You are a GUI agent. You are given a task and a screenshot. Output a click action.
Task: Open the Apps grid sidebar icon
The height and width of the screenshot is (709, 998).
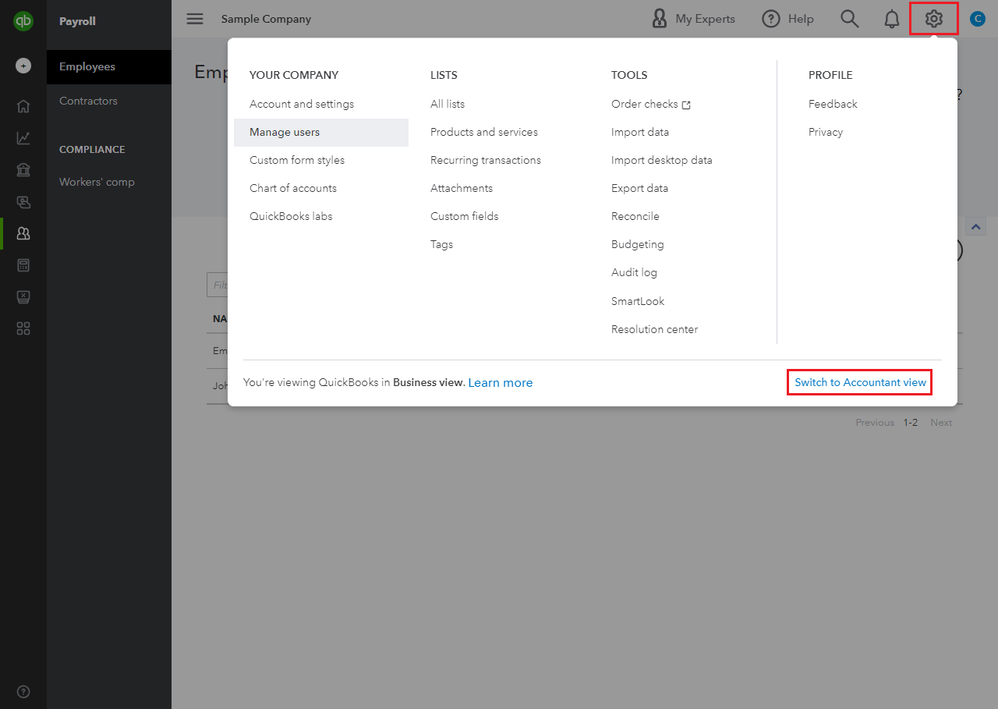24,328
